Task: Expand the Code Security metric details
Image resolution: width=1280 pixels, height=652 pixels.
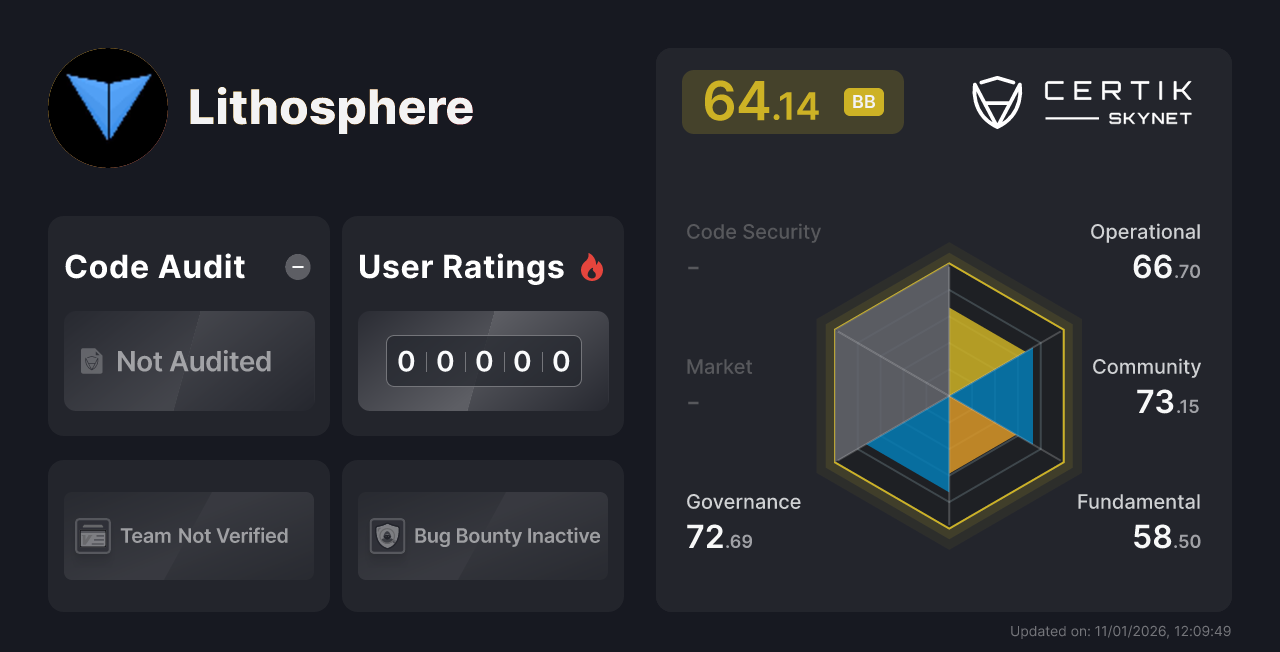Action: (x=753, y=231)
